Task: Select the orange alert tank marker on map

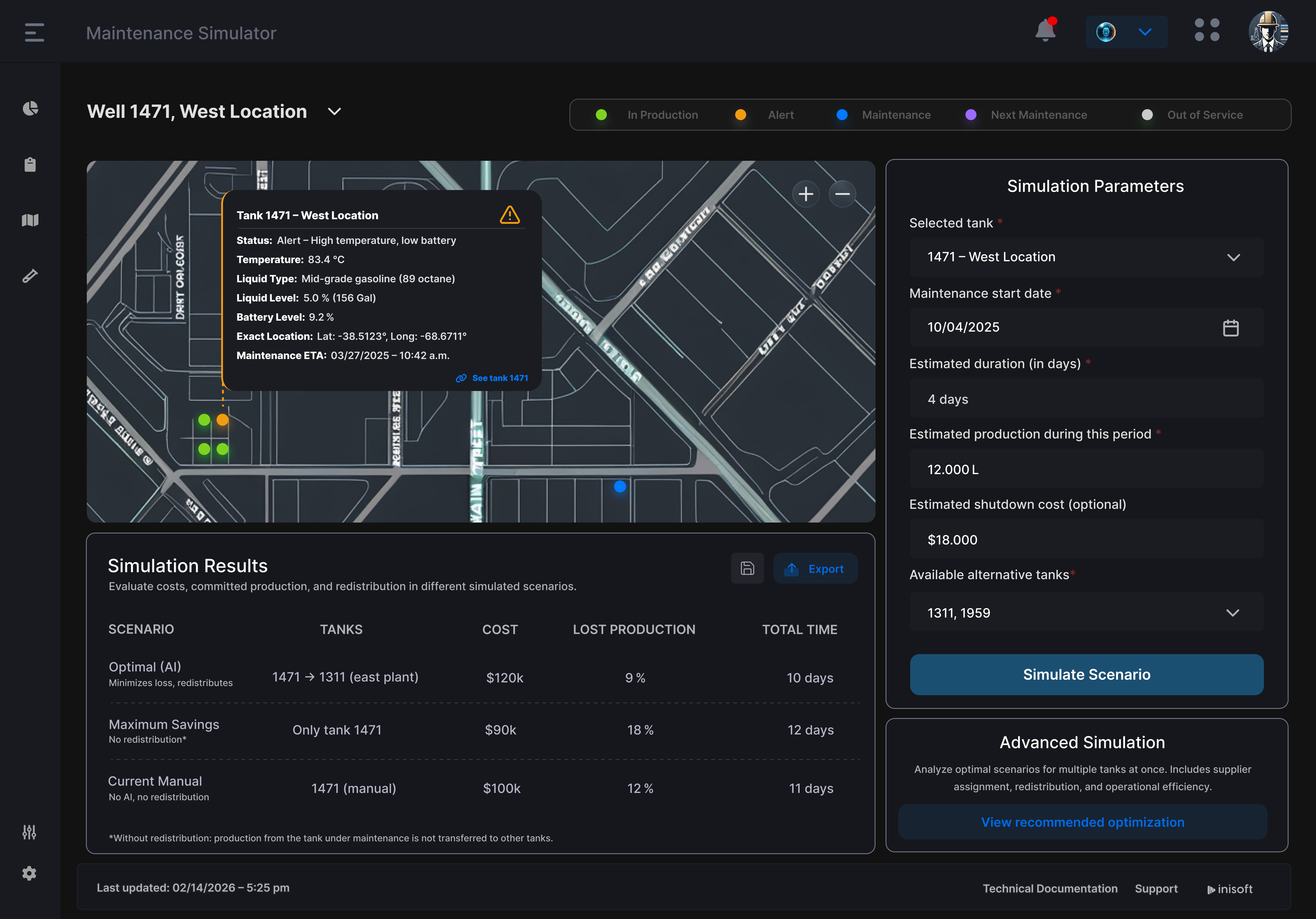Action: (222, 420)
